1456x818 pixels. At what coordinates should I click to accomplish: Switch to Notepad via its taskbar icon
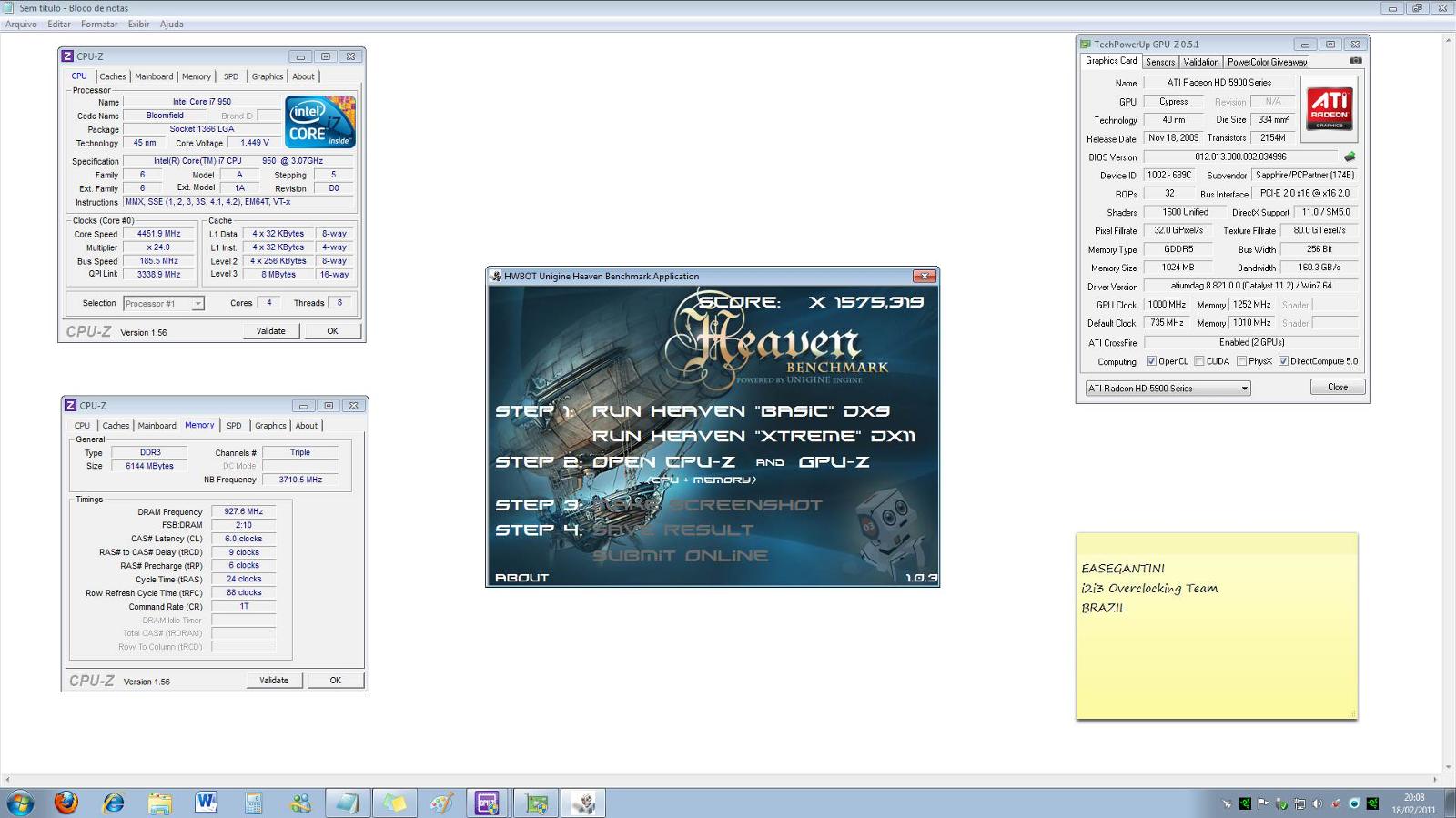348,803
